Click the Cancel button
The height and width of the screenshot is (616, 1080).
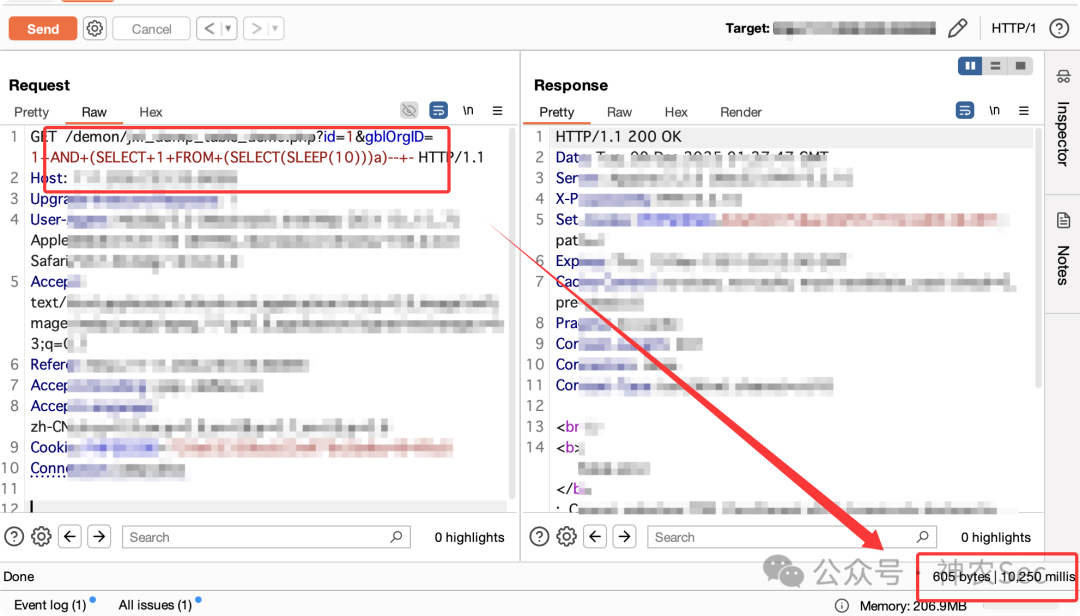click(152, 29)
